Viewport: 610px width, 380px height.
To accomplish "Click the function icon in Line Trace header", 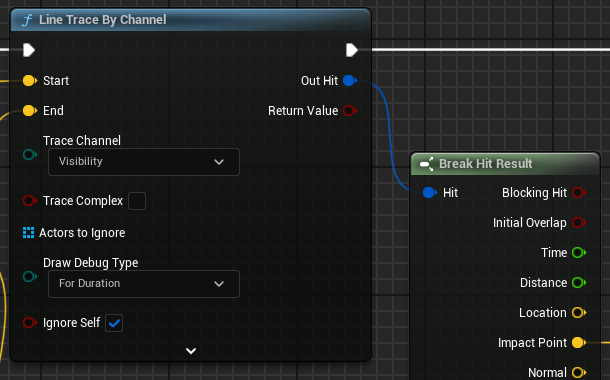I will pos(27,20).
